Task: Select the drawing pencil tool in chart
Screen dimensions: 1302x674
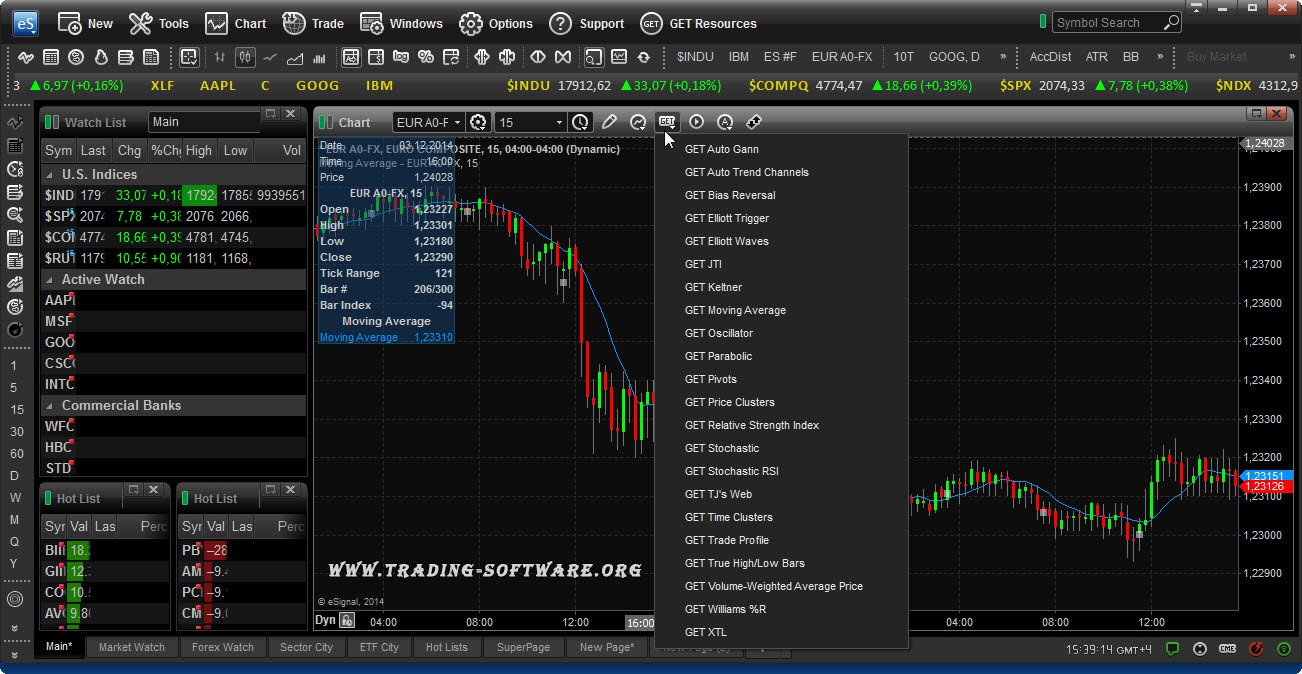Action: click(x=609, y=122)
